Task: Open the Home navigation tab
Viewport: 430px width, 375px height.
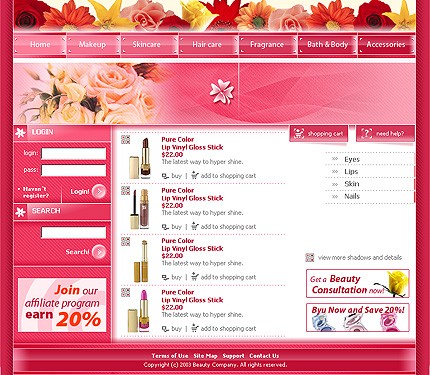Action: click(x=40, y=44)
